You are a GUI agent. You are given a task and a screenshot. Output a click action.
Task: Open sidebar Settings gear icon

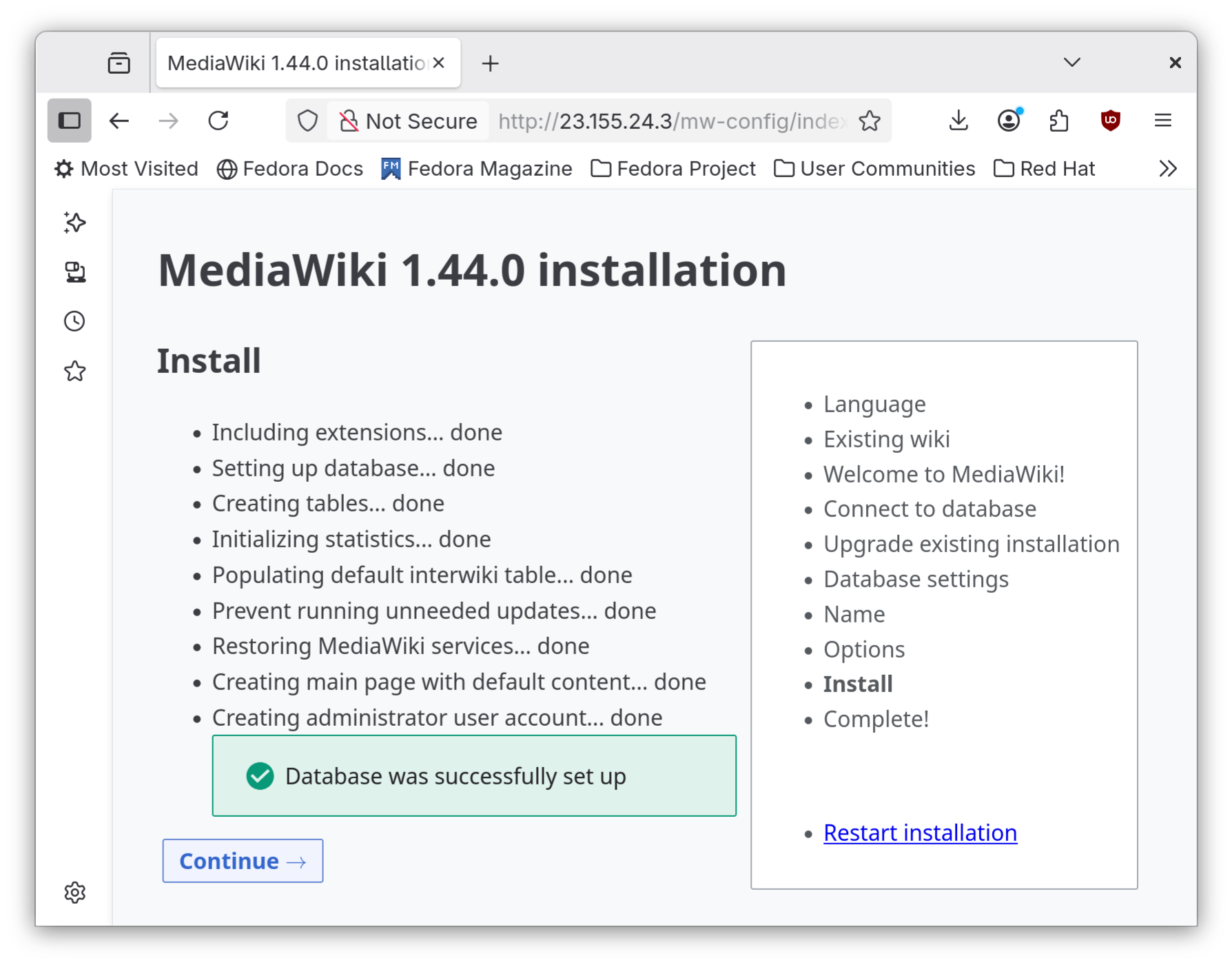(x=74, y=893)
